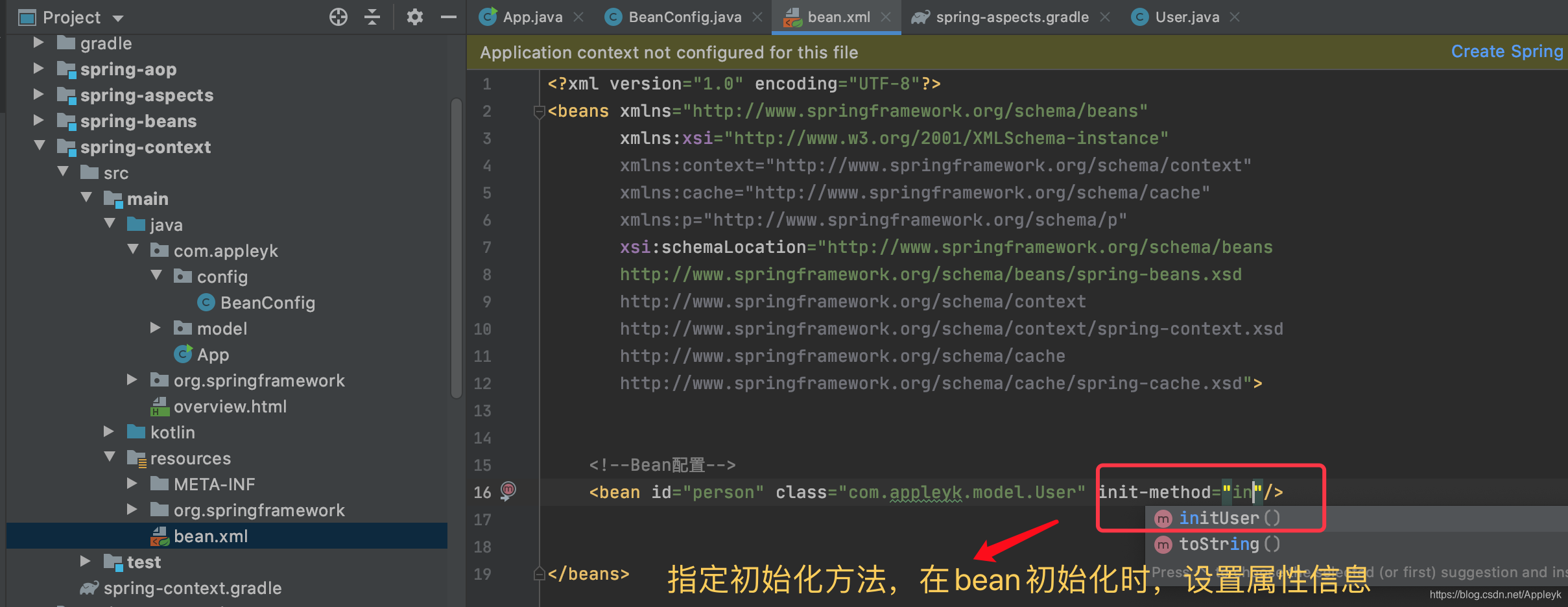Click the fold marker at closing beans tag
Screen dimensions: 1568x607
click(538, 573)
